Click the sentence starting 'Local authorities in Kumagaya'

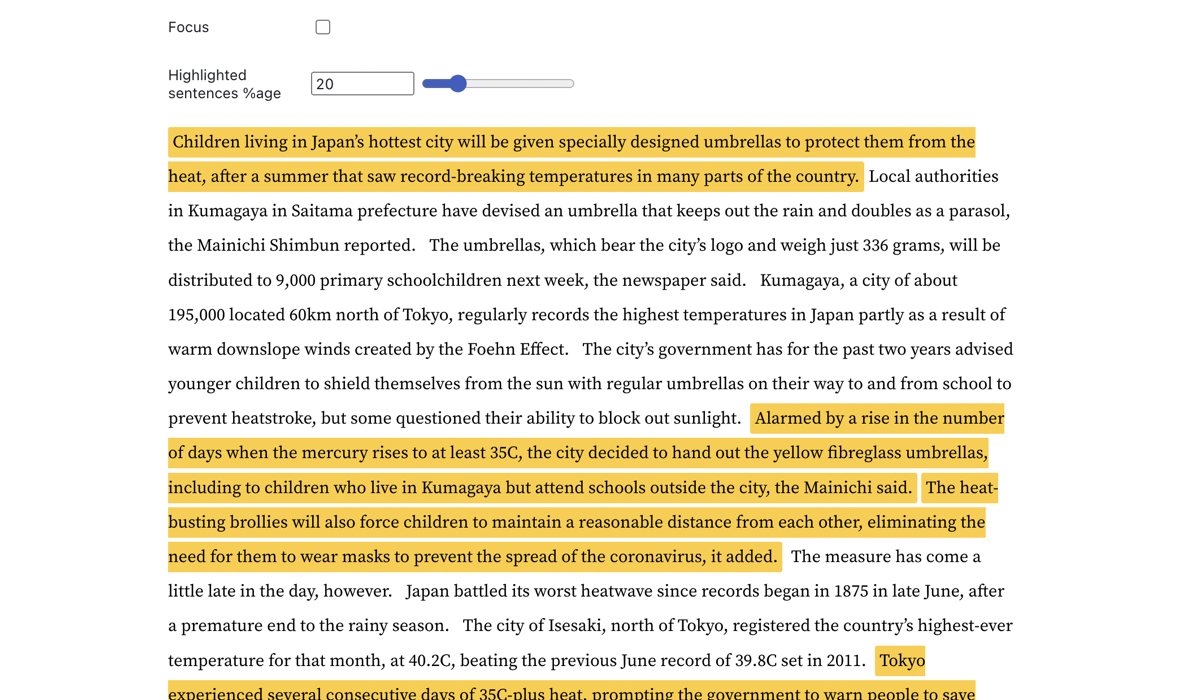coord(590,211)
